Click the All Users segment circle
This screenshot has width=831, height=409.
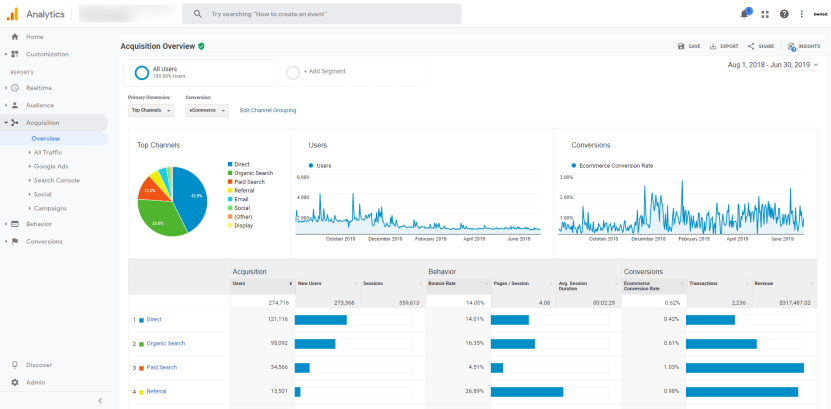[142, 73]
